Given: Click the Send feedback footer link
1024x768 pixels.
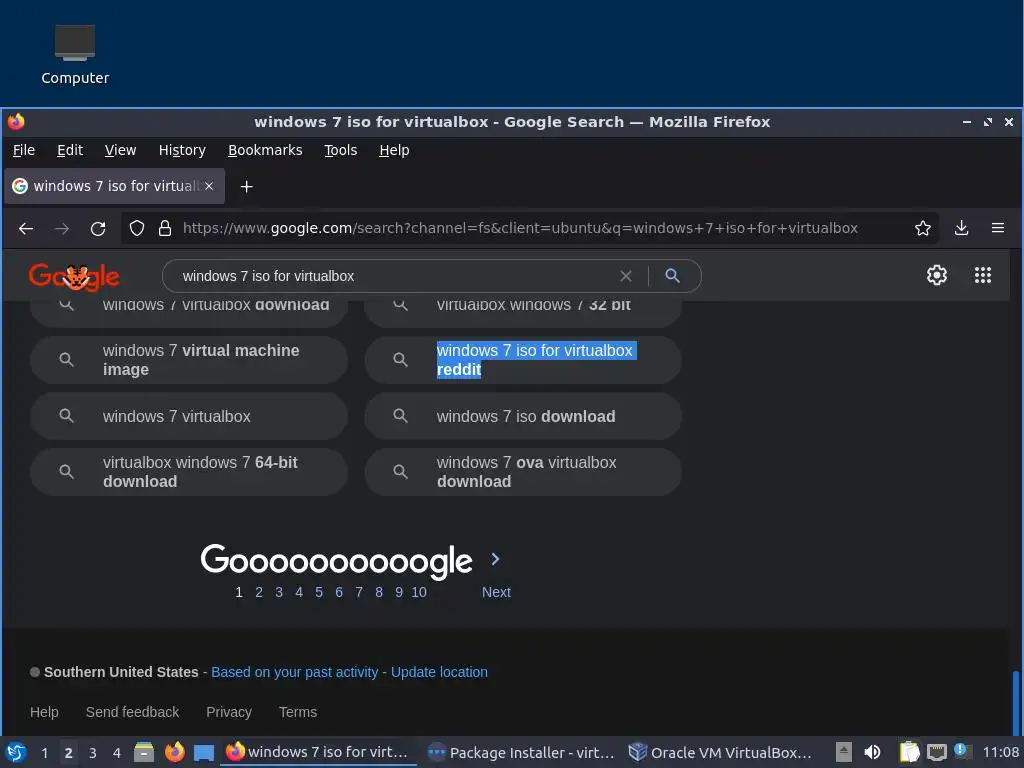Looking at the screenshot, I should 133,712.
